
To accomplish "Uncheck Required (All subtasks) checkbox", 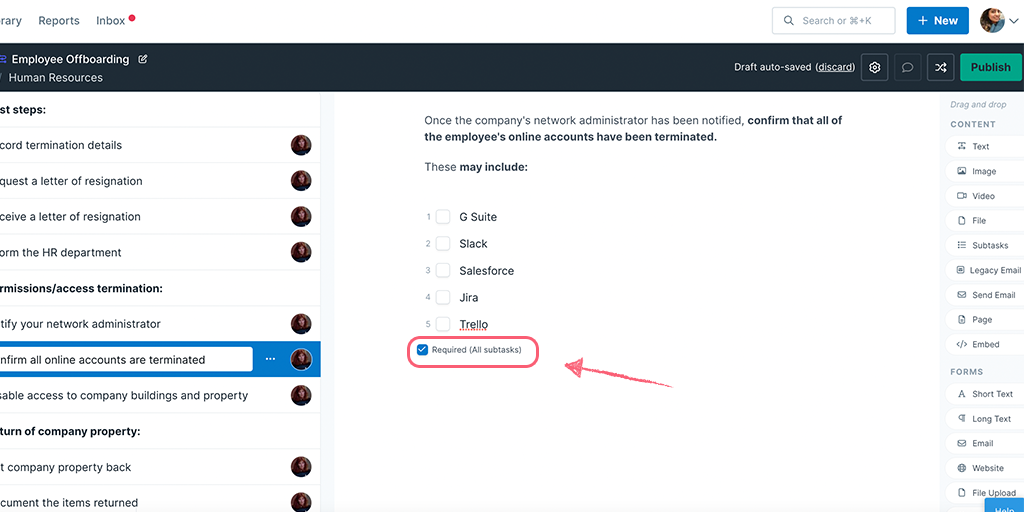I will click(x=423, y=350).
